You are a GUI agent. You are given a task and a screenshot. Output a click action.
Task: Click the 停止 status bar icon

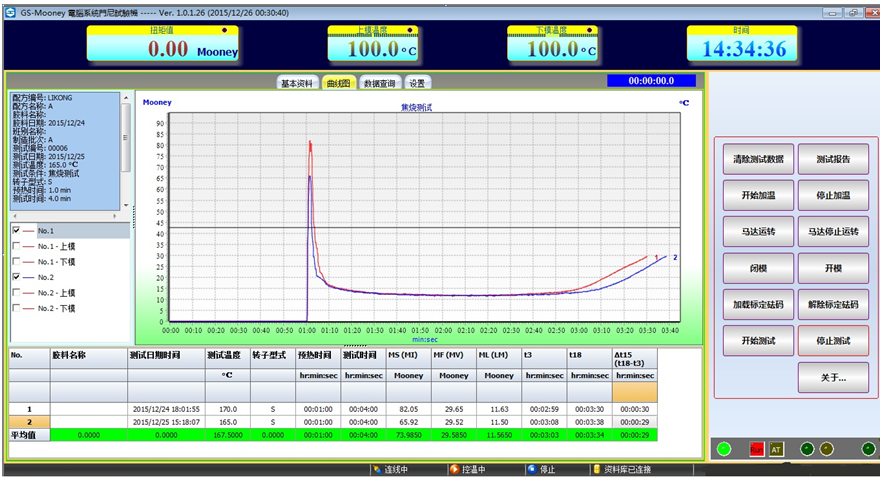(x=530, y=468)
